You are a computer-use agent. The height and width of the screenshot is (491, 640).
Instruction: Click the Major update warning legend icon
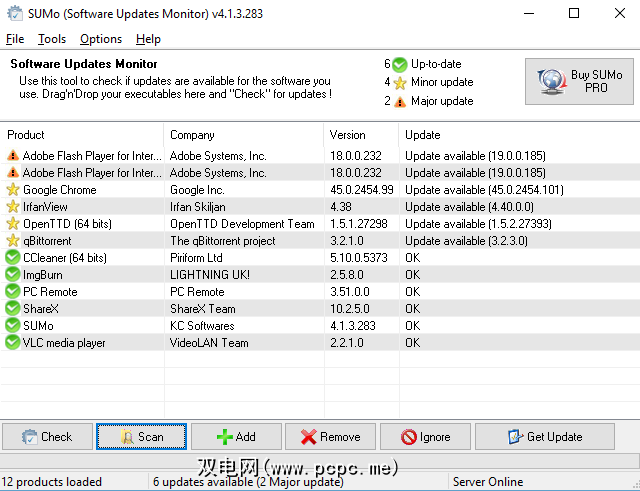[x=400, y=101]
